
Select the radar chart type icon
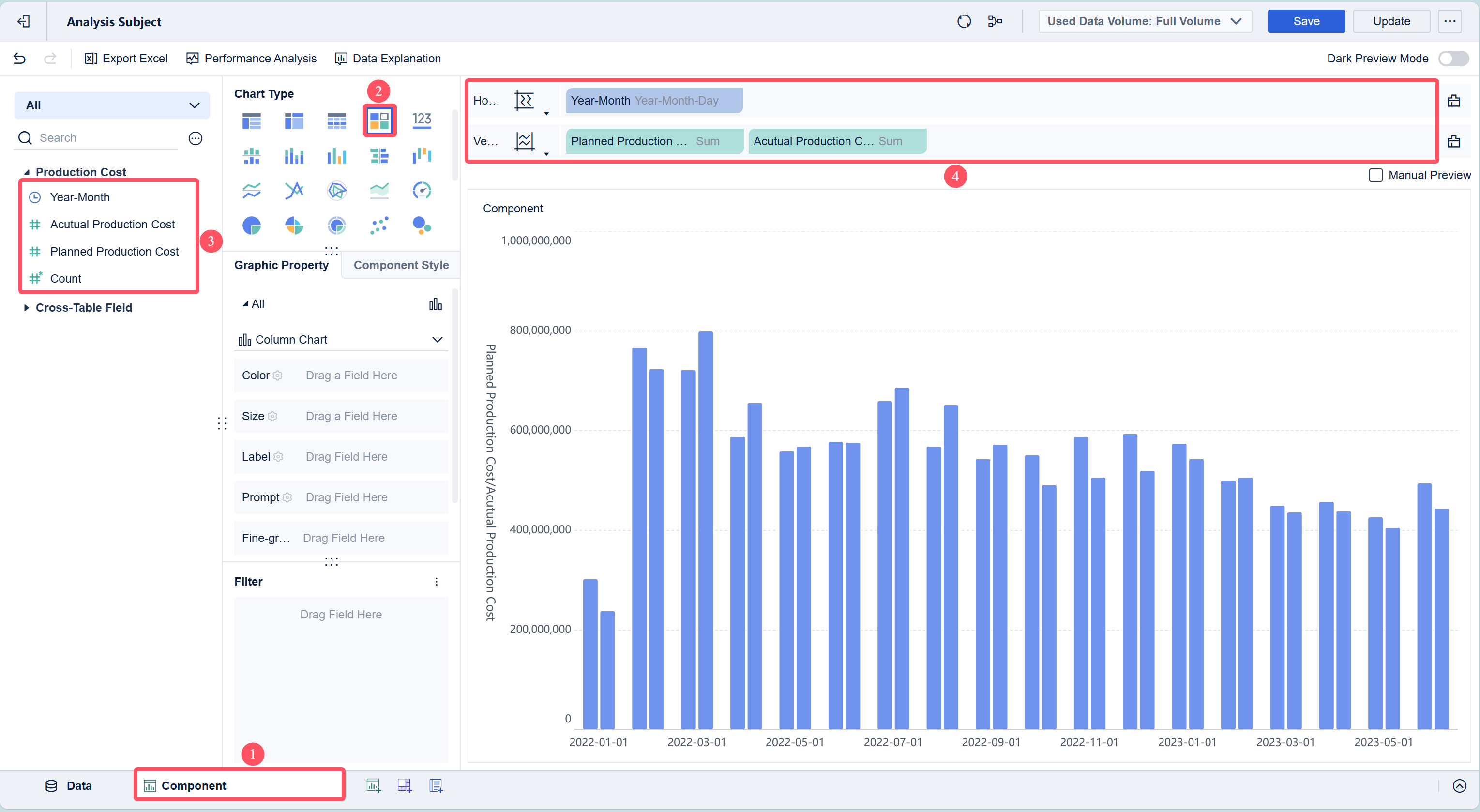(336, 190)
